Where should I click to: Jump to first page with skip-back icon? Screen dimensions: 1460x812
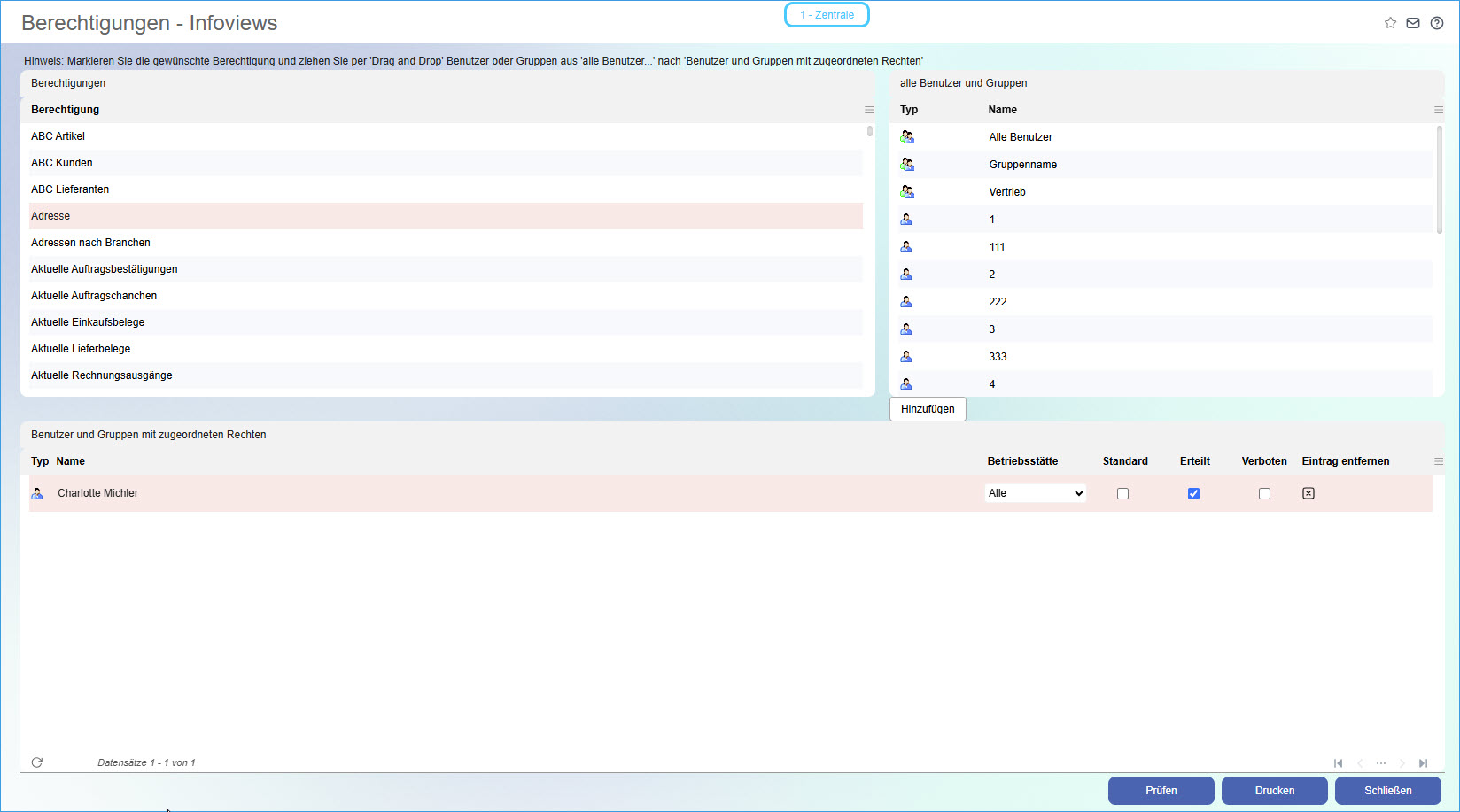pyautogui.click(x=1338, y=762)
